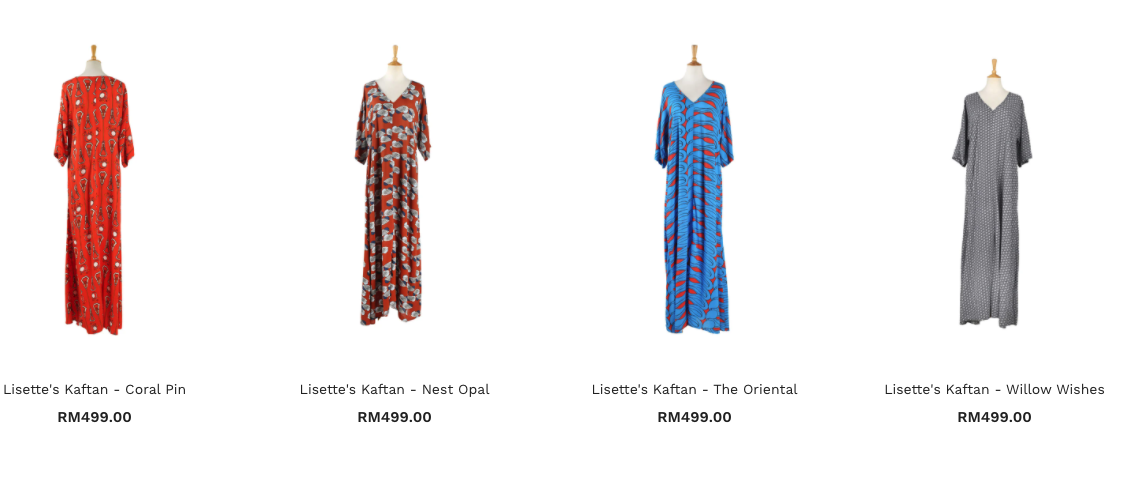Click the V-neckline of the grey kaftan
Viewport: 1127px width, 482px height.
pos(993,102)
